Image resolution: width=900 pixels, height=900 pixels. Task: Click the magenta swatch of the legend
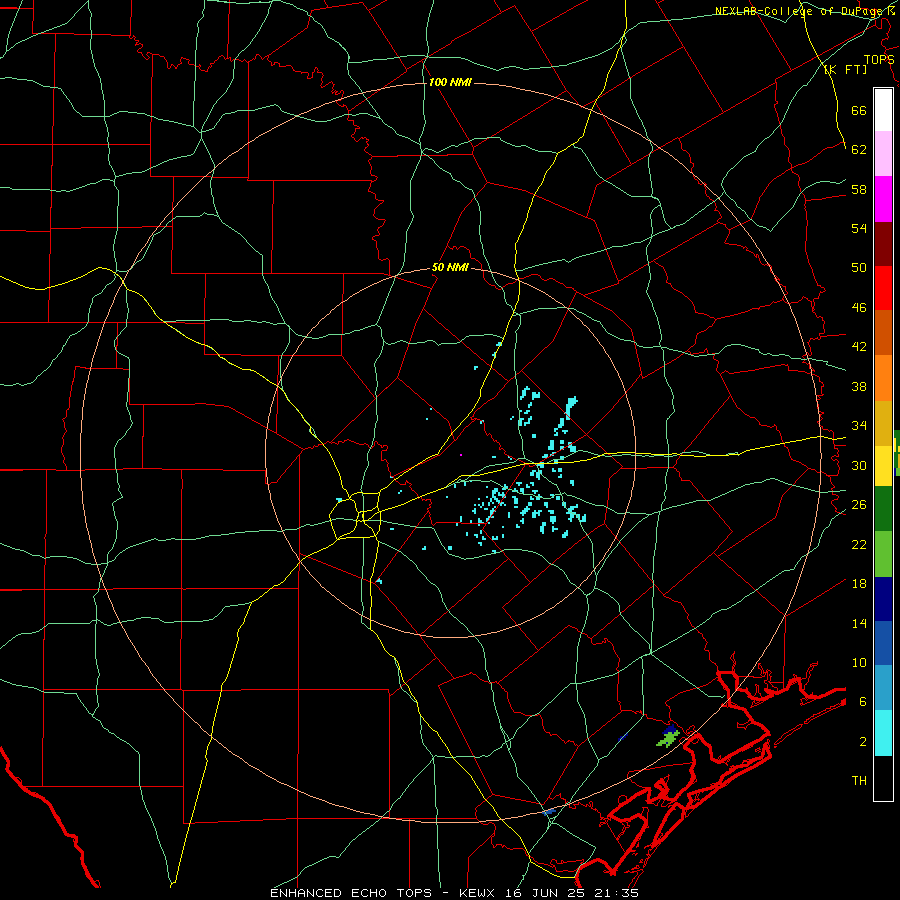(883, 199)
